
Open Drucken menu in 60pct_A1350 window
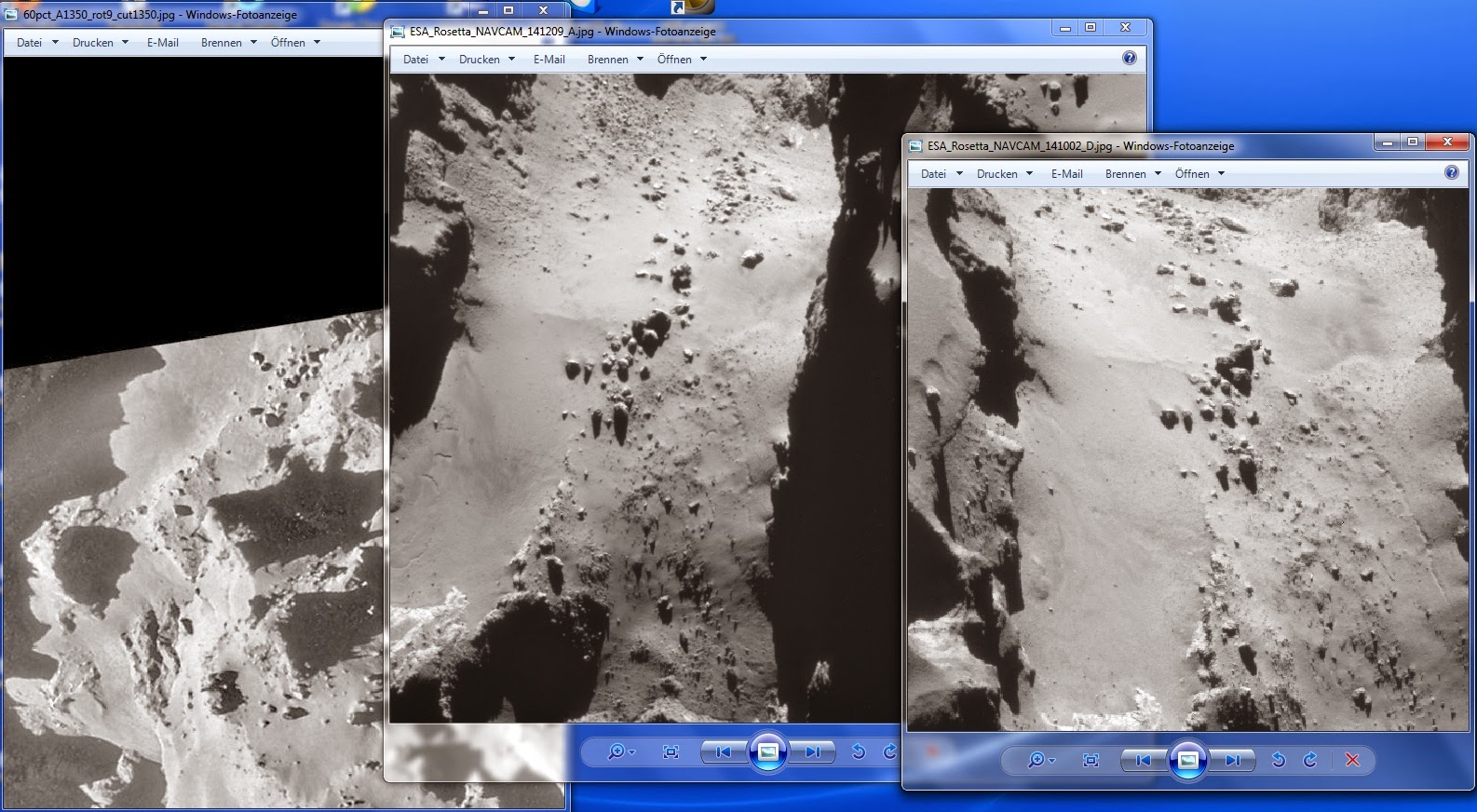100,42
